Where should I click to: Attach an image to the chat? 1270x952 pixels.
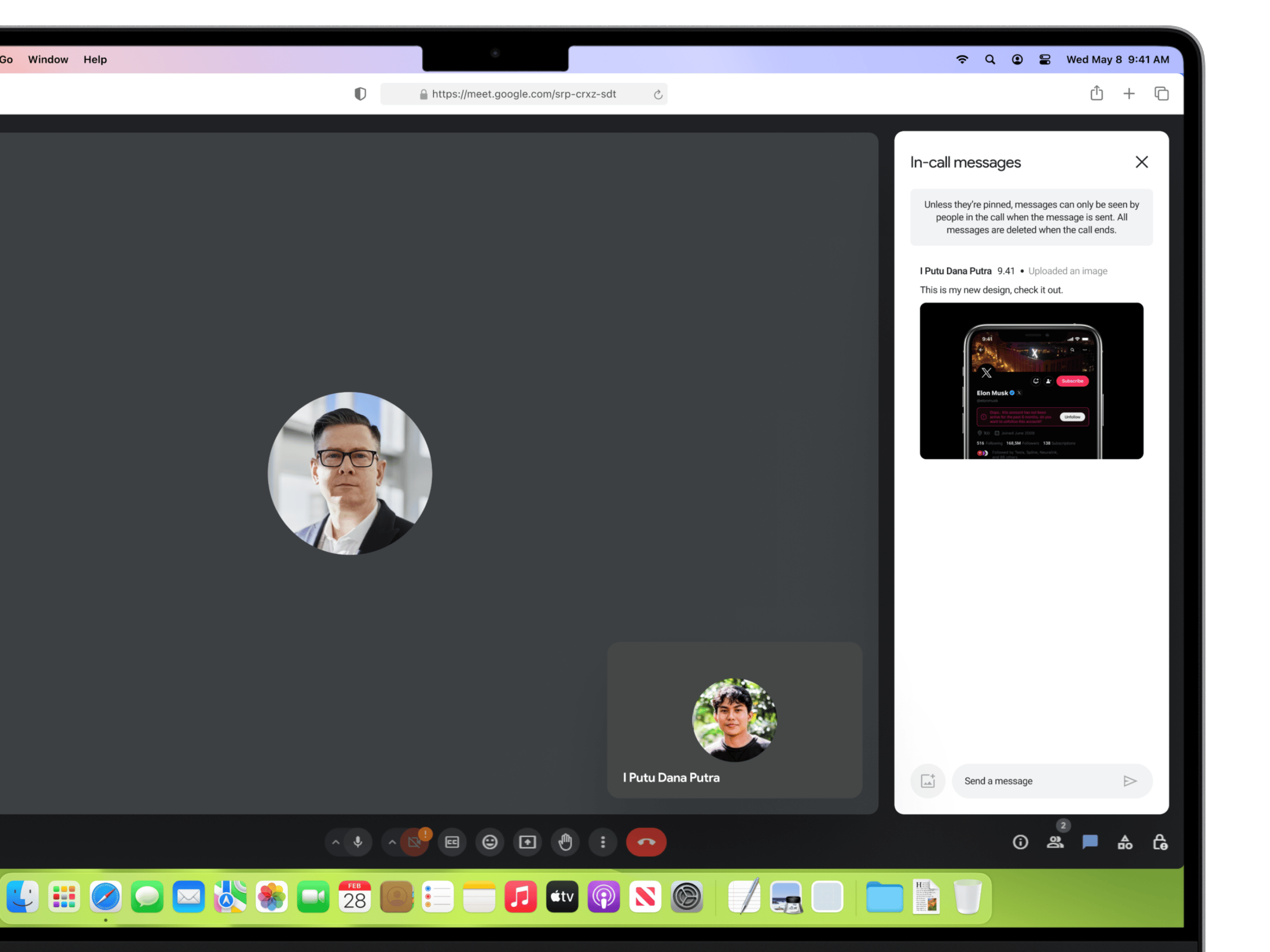[928, 781]
